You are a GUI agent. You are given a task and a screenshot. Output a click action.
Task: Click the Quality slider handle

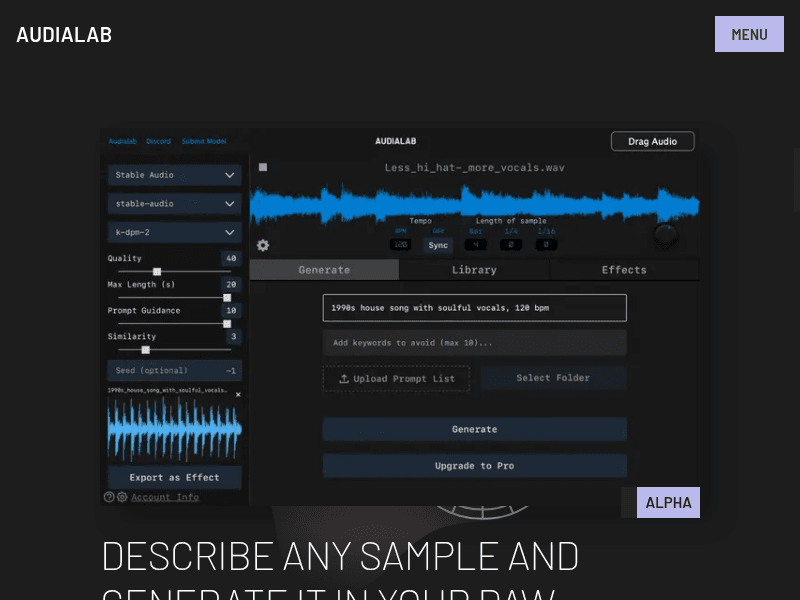157,271
